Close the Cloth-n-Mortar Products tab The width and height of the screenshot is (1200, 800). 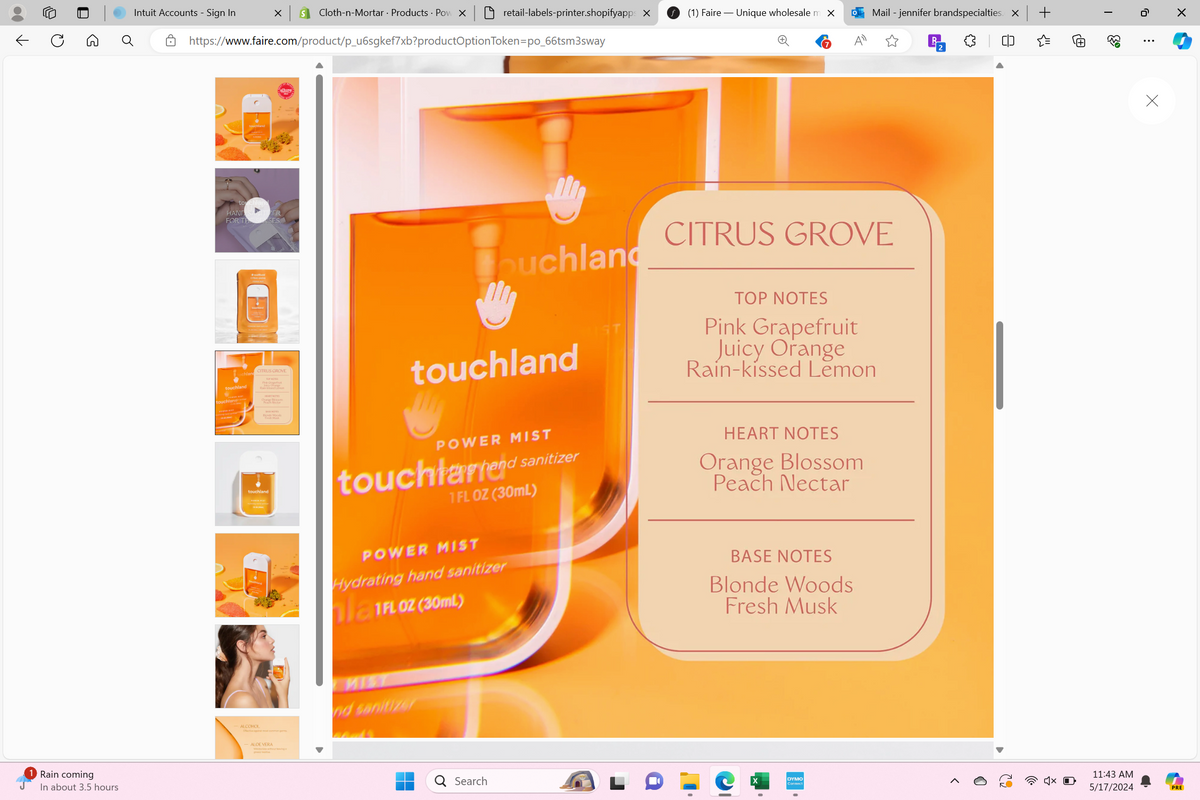(x=461, y=13)
